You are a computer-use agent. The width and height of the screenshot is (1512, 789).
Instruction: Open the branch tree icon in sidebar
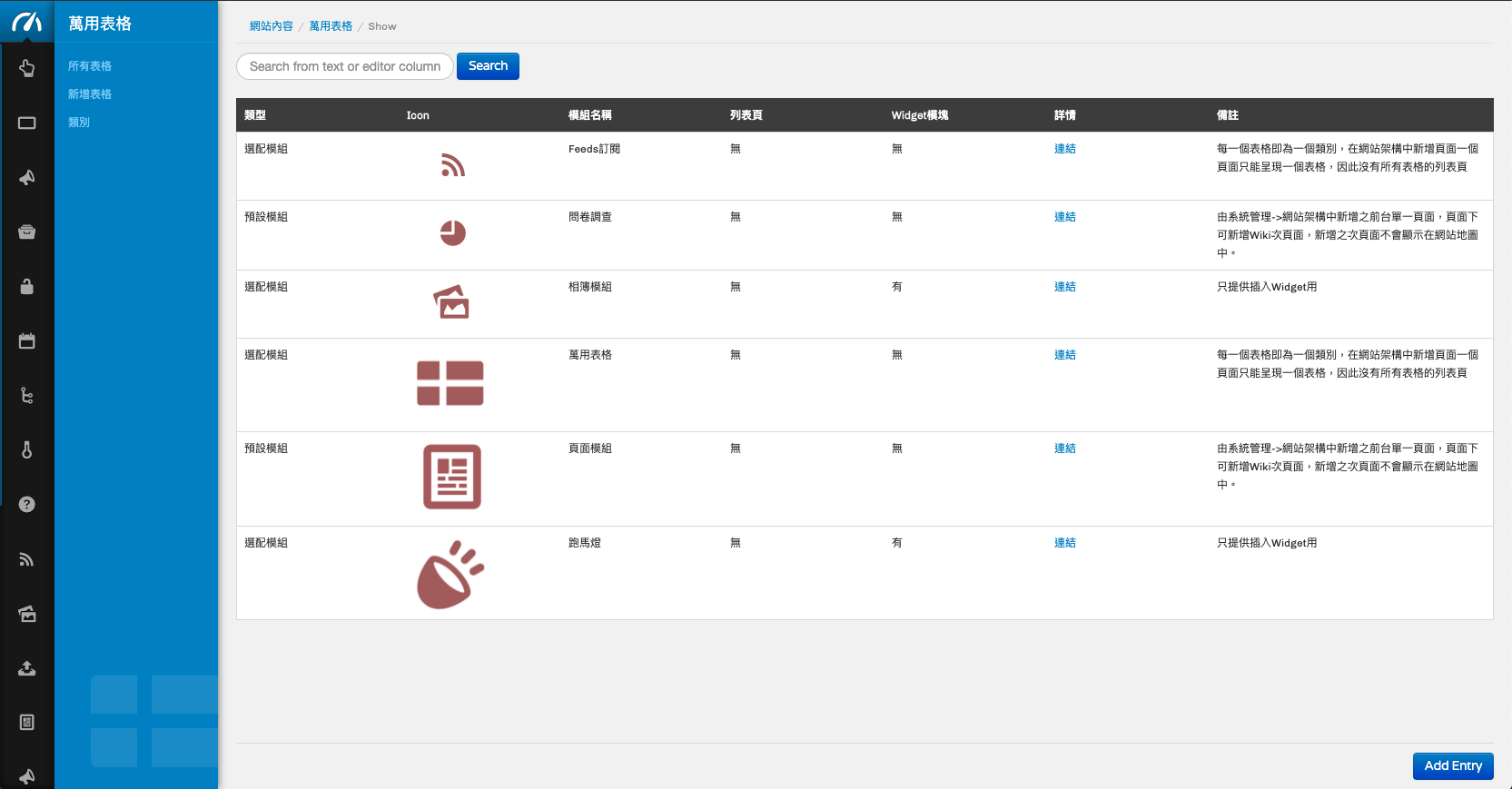click(x=27, y=396)
